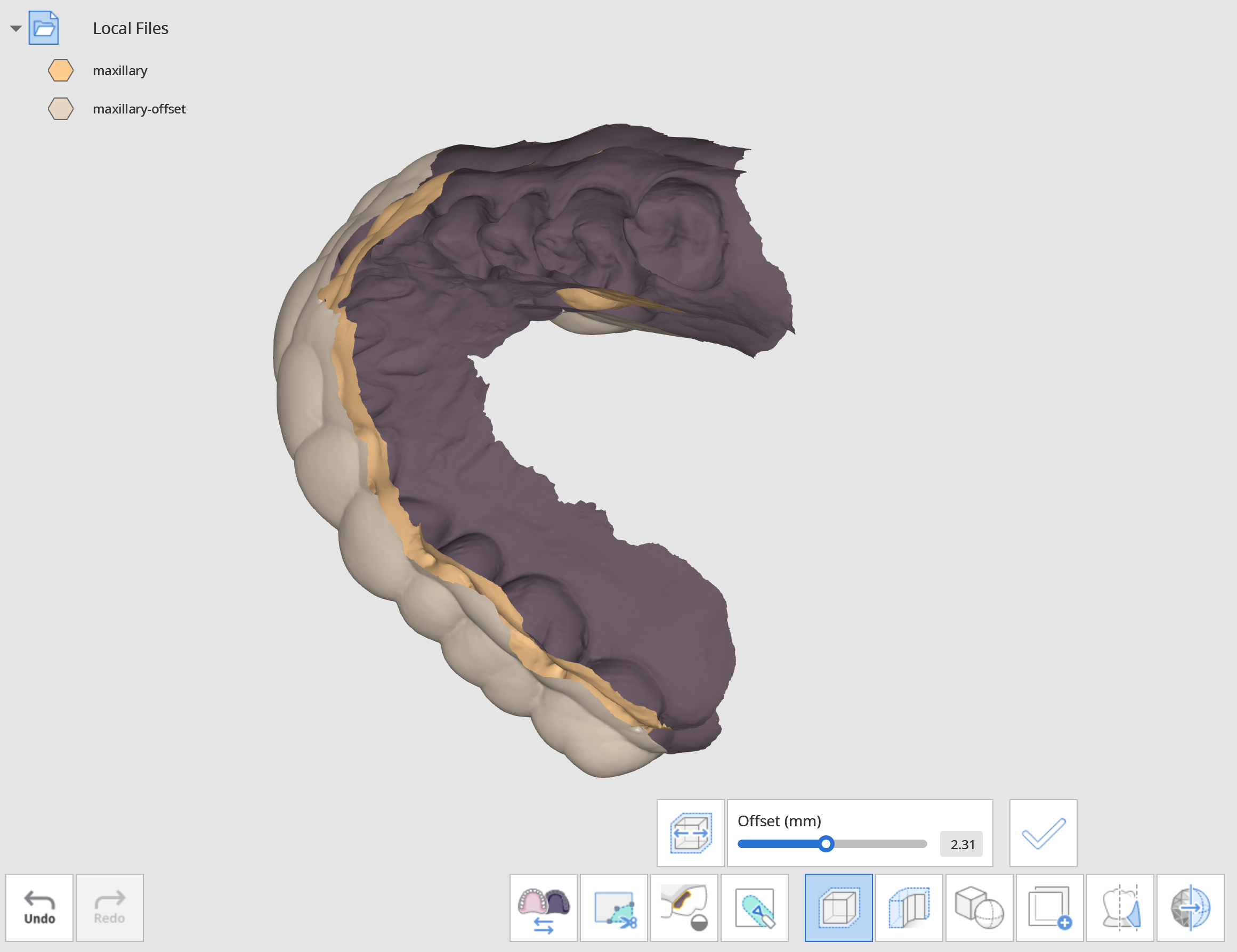Viewport: 1237px width, 952px height.
Task: Open the tooth mirror section tool
Action: [1120, 907]
